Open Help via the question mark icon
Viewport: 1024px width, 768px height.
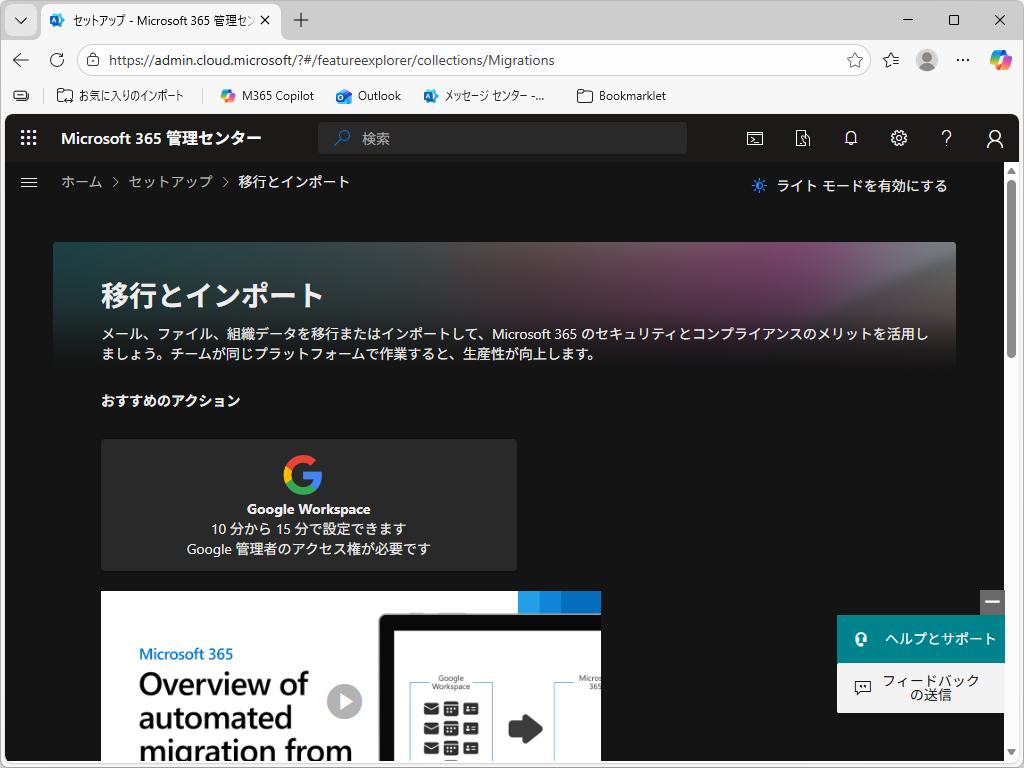(947, 138)
